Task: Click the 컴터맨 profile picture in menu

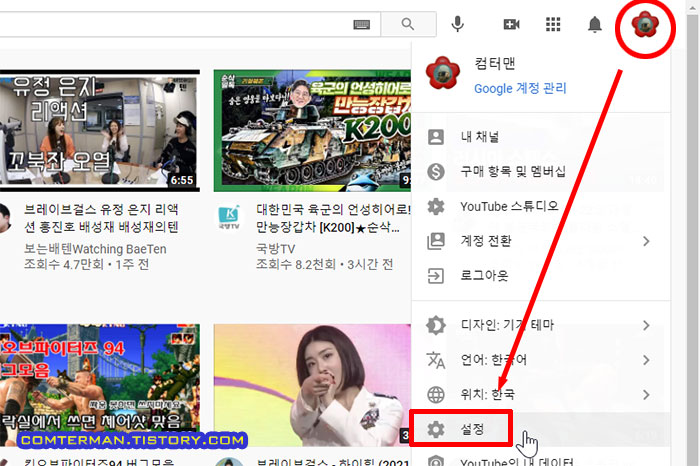Action: 442,72
